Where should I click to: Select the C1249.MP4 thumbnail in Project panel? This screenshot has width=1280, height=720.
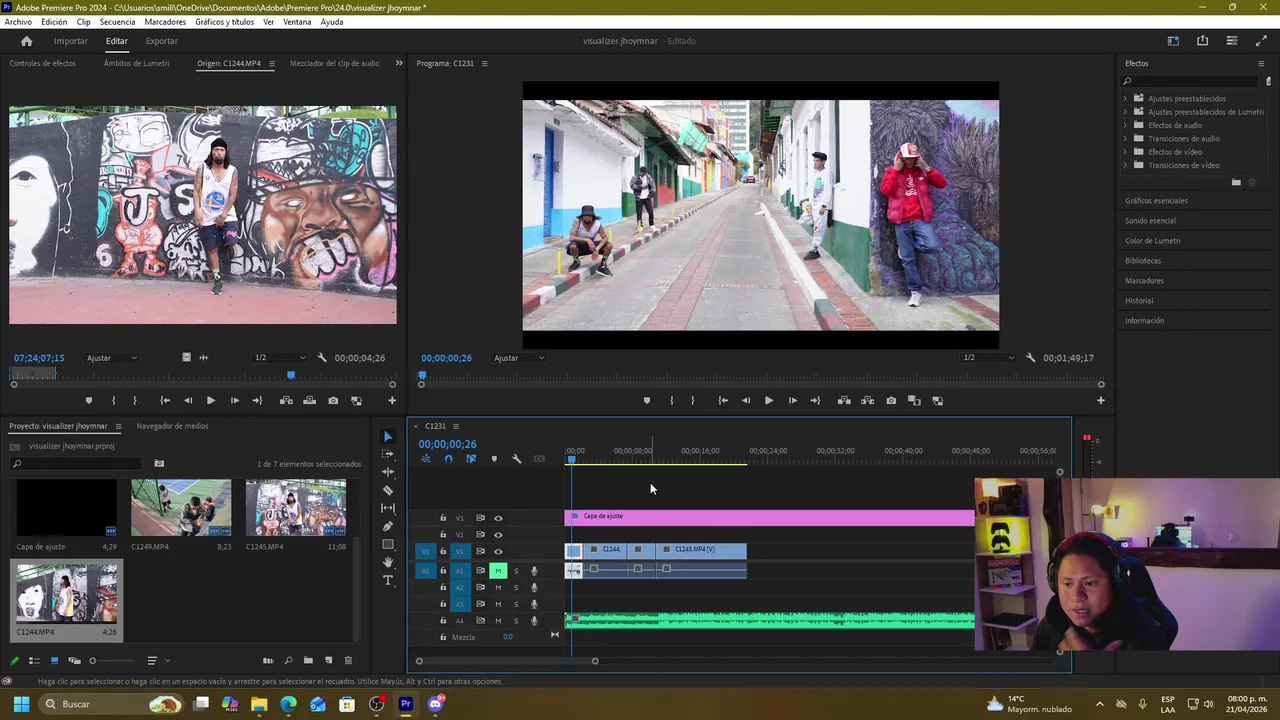(x=181, y=508)
